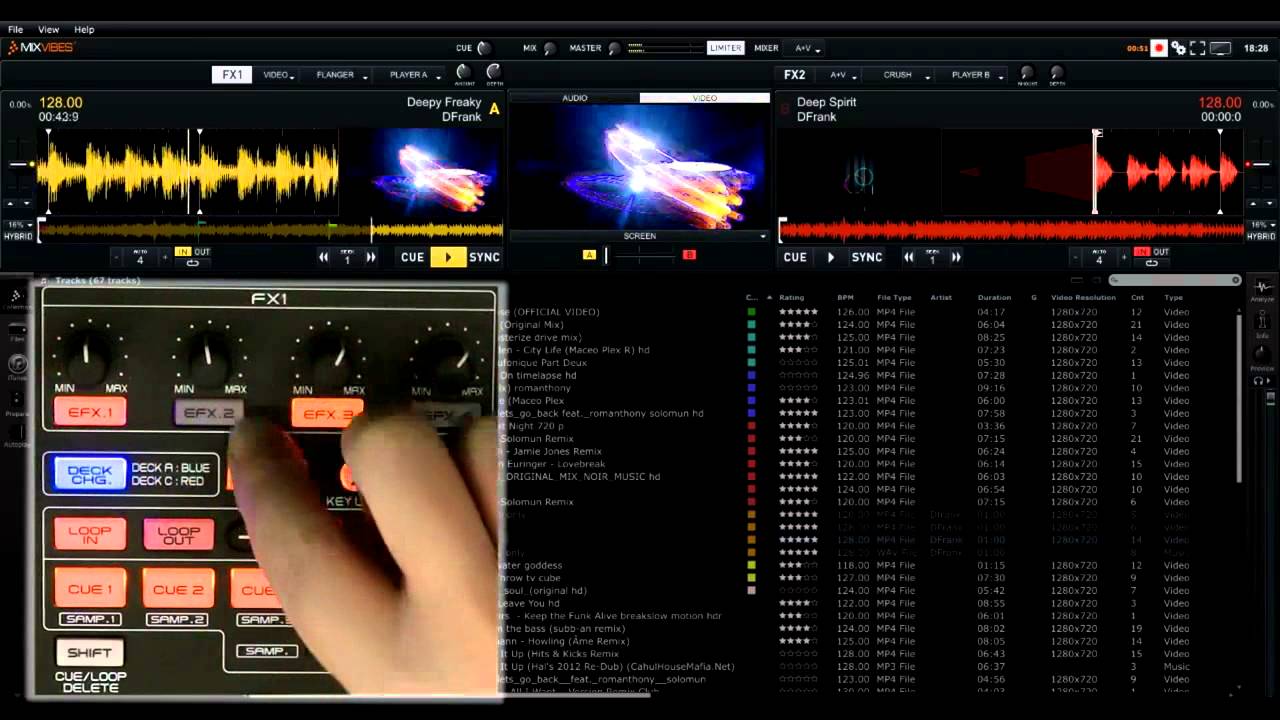Viewport: 1280px width, 720px height.
Task: Open the File menu
Action: pos(16,30)
